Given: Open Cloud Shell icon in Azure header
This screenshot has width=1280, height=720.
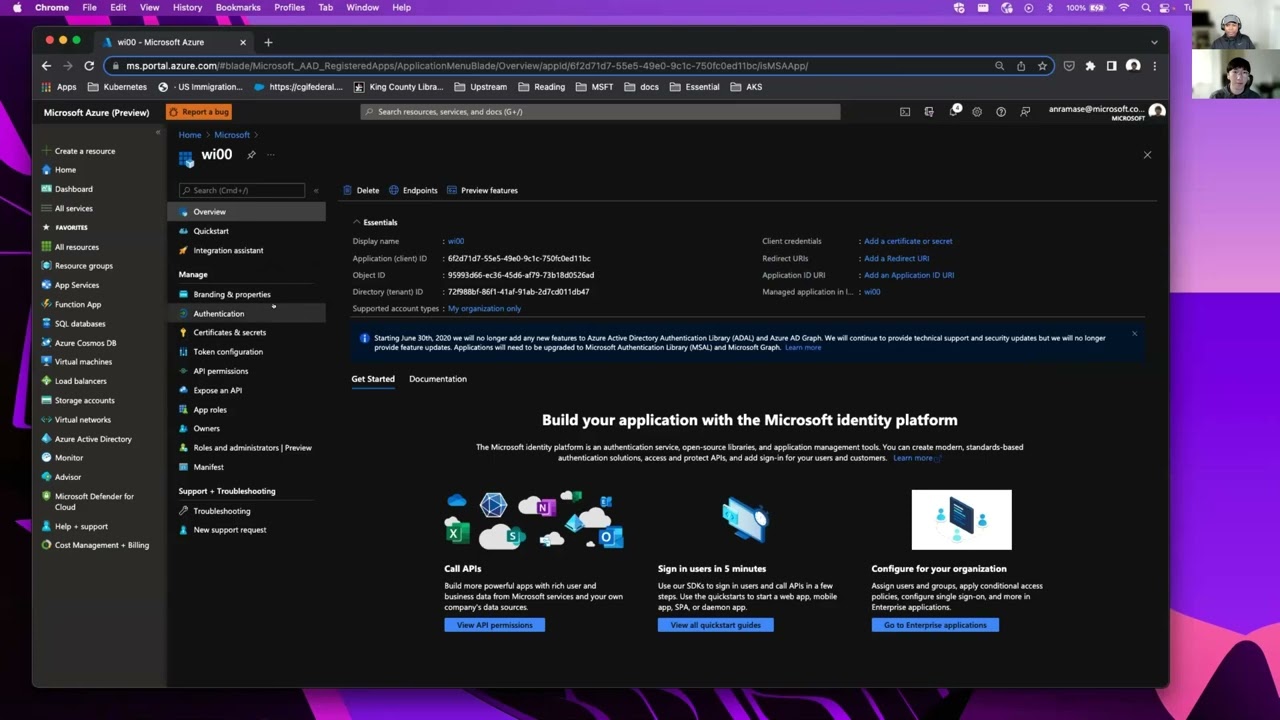Looking at the screenshot, I should tap(905, 112).
